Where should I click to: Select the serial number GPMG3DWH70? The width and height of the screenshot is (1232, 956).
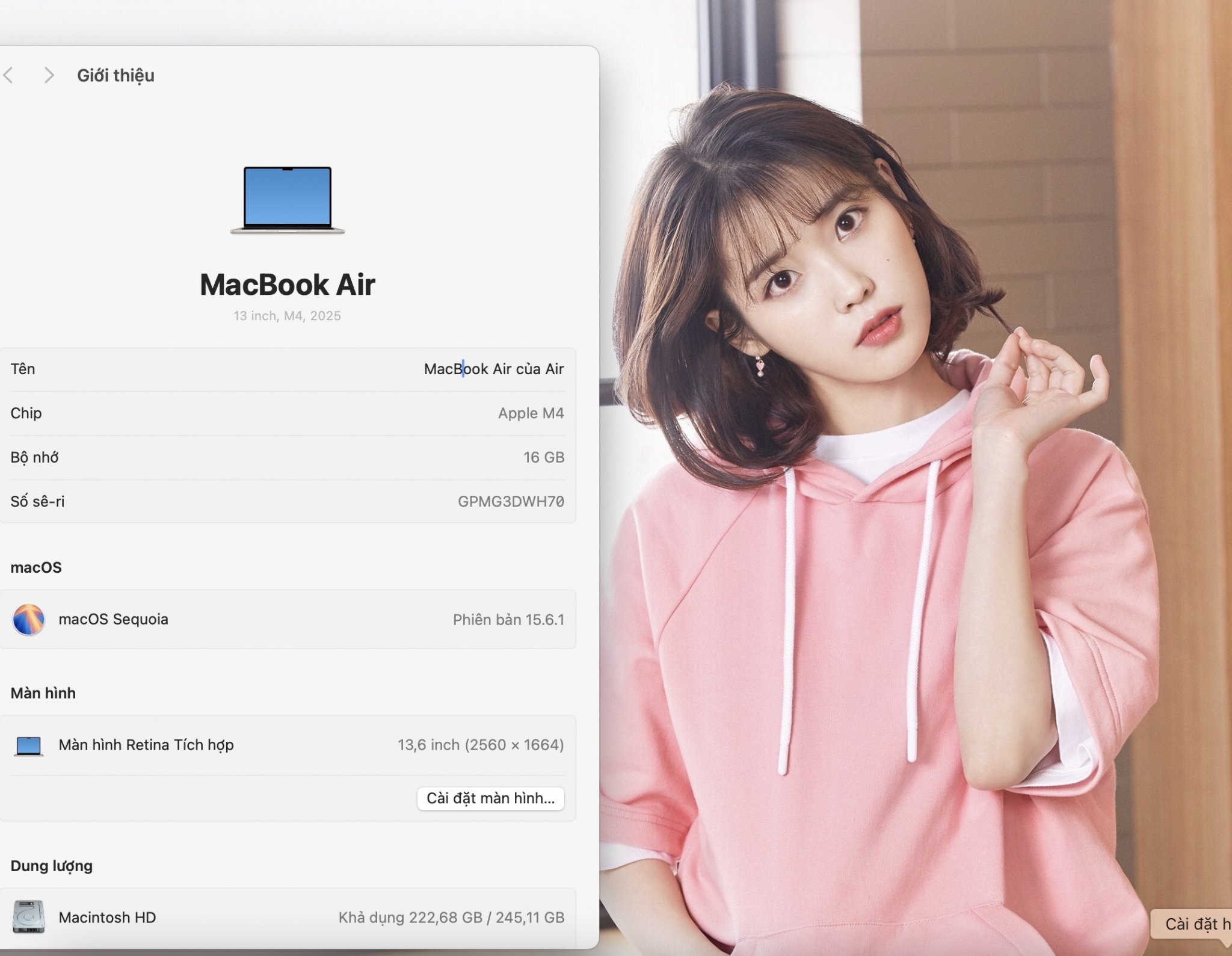(x=511, y=501)
